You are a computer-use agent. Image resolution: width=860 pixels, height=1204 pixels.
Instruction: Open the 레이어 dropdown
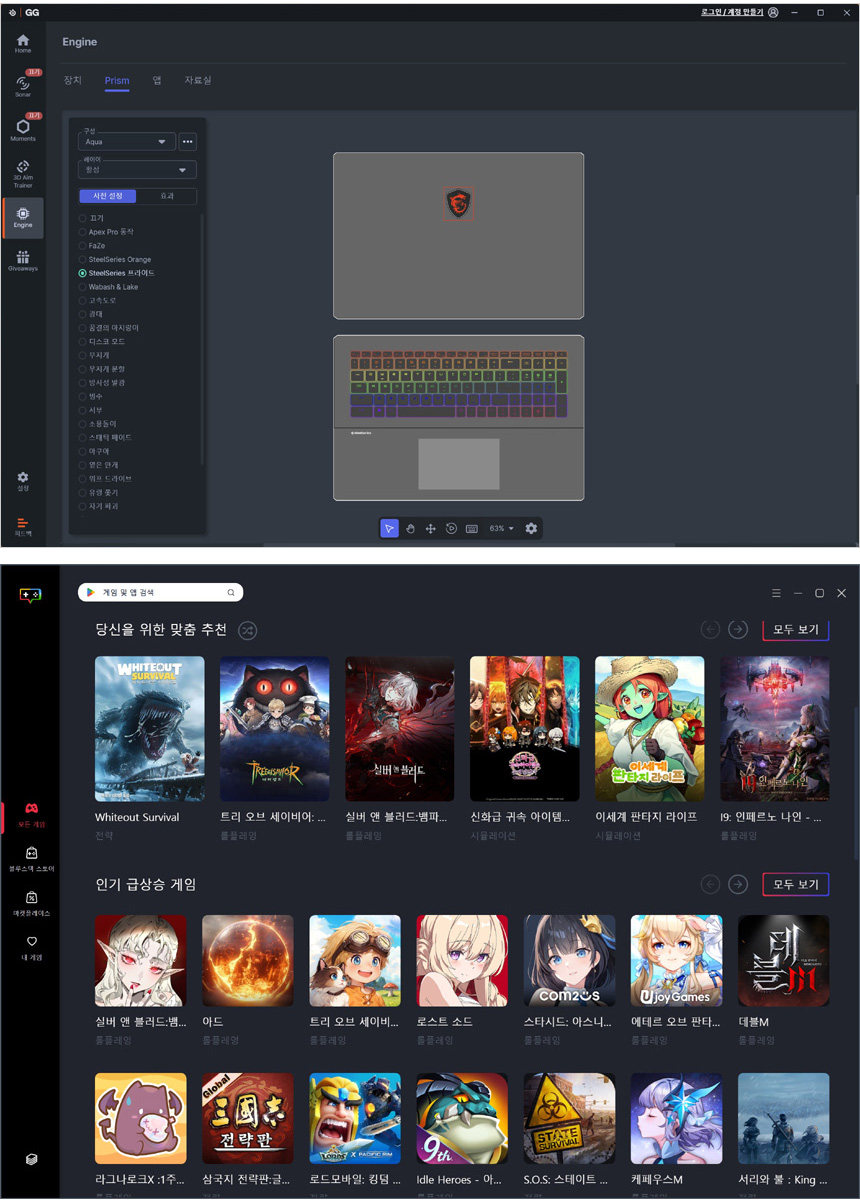point(138,170)
